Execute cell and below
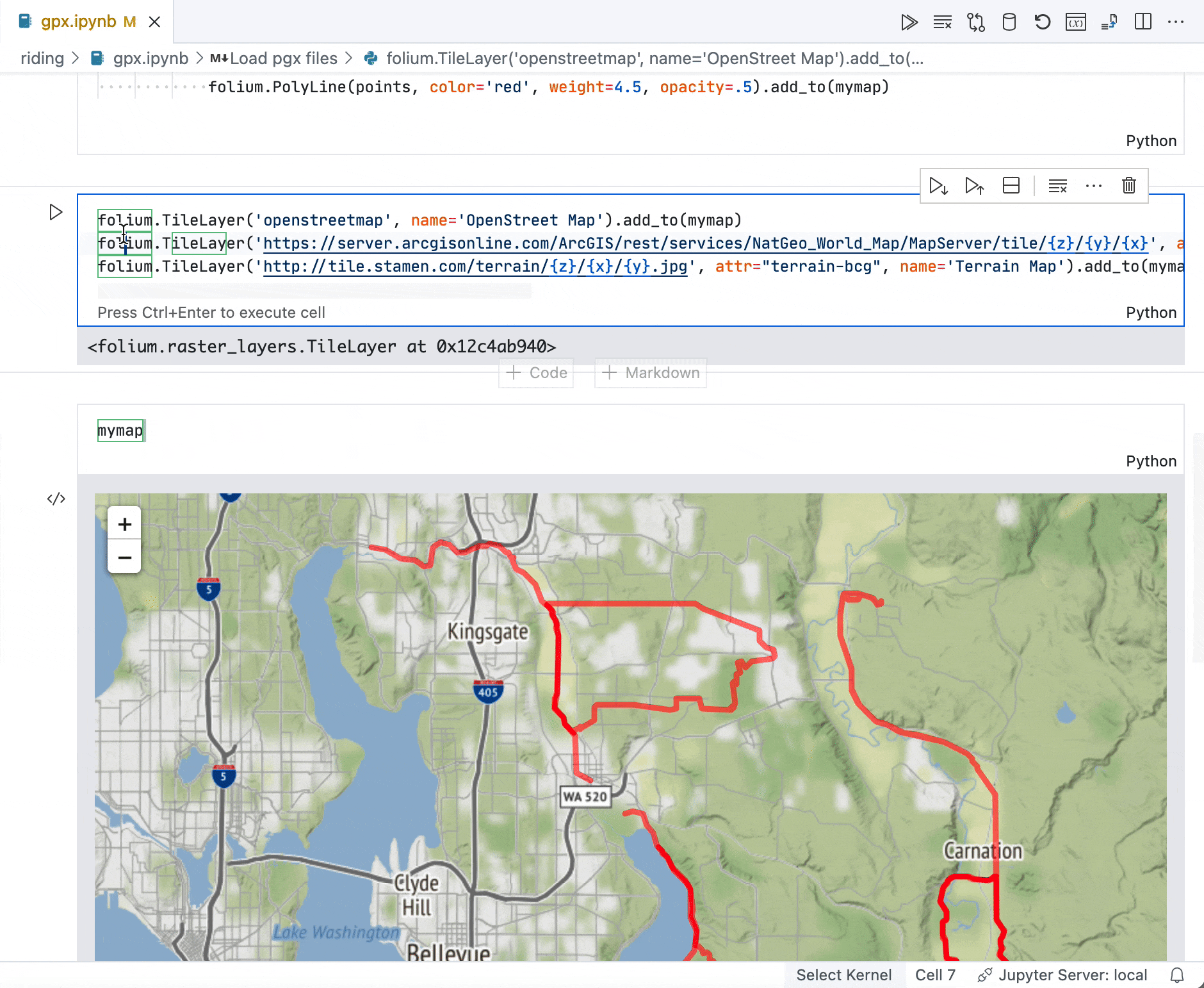1204x988 pixels. pyautogui.click(x=938, y=186)
